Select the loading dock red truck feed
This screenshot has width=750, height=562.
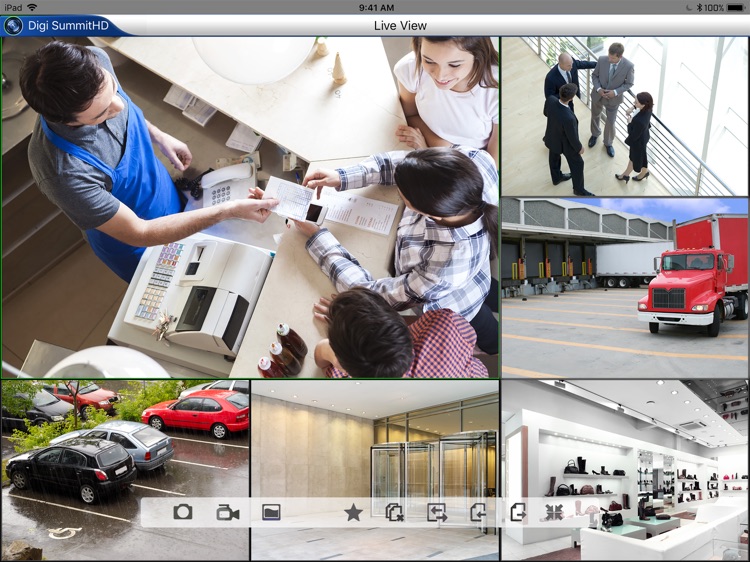point(624,288)
